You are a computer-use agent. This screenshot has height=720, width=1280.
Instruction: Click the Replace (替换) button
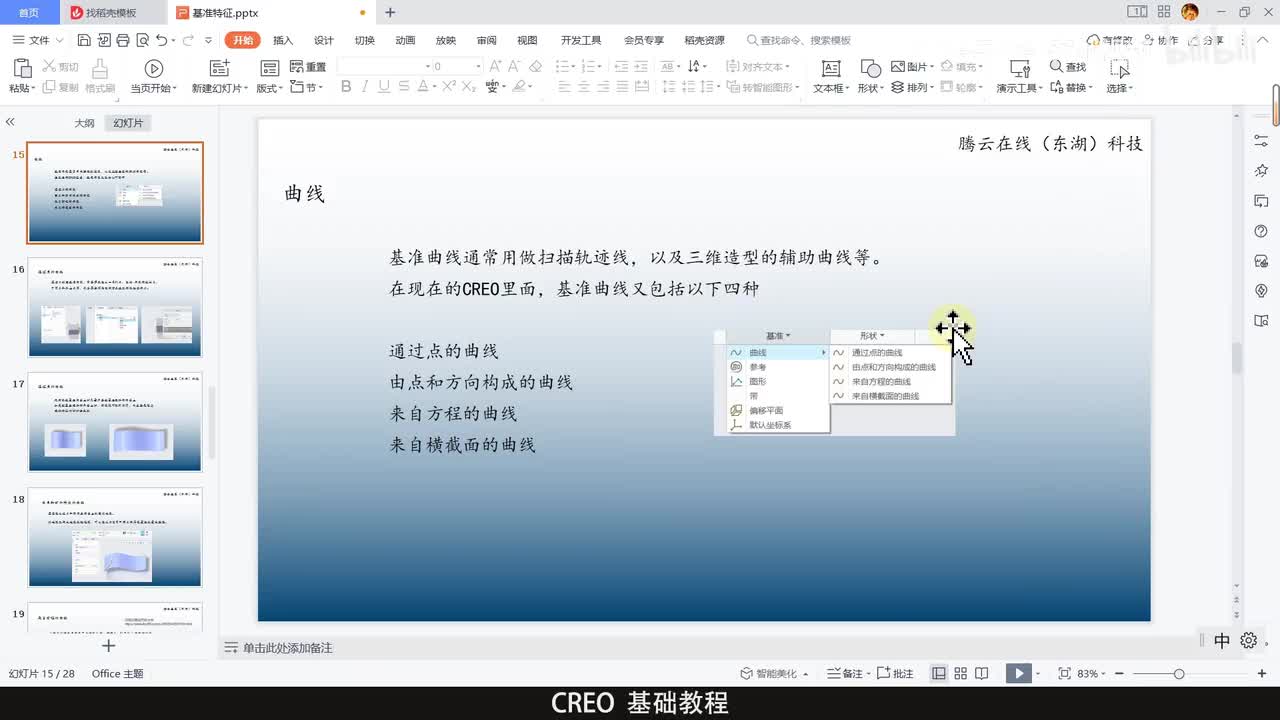tap(1070, 88)
